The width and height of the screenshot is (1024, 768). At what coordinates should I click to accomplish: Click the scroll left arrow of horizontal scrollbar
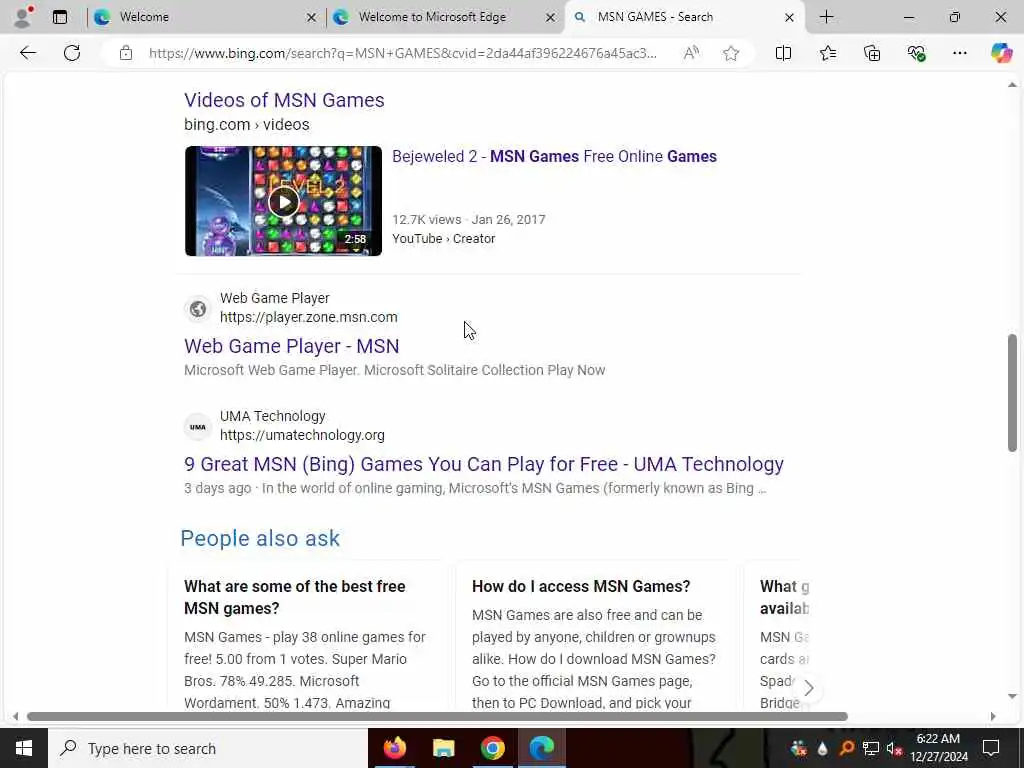15,716
